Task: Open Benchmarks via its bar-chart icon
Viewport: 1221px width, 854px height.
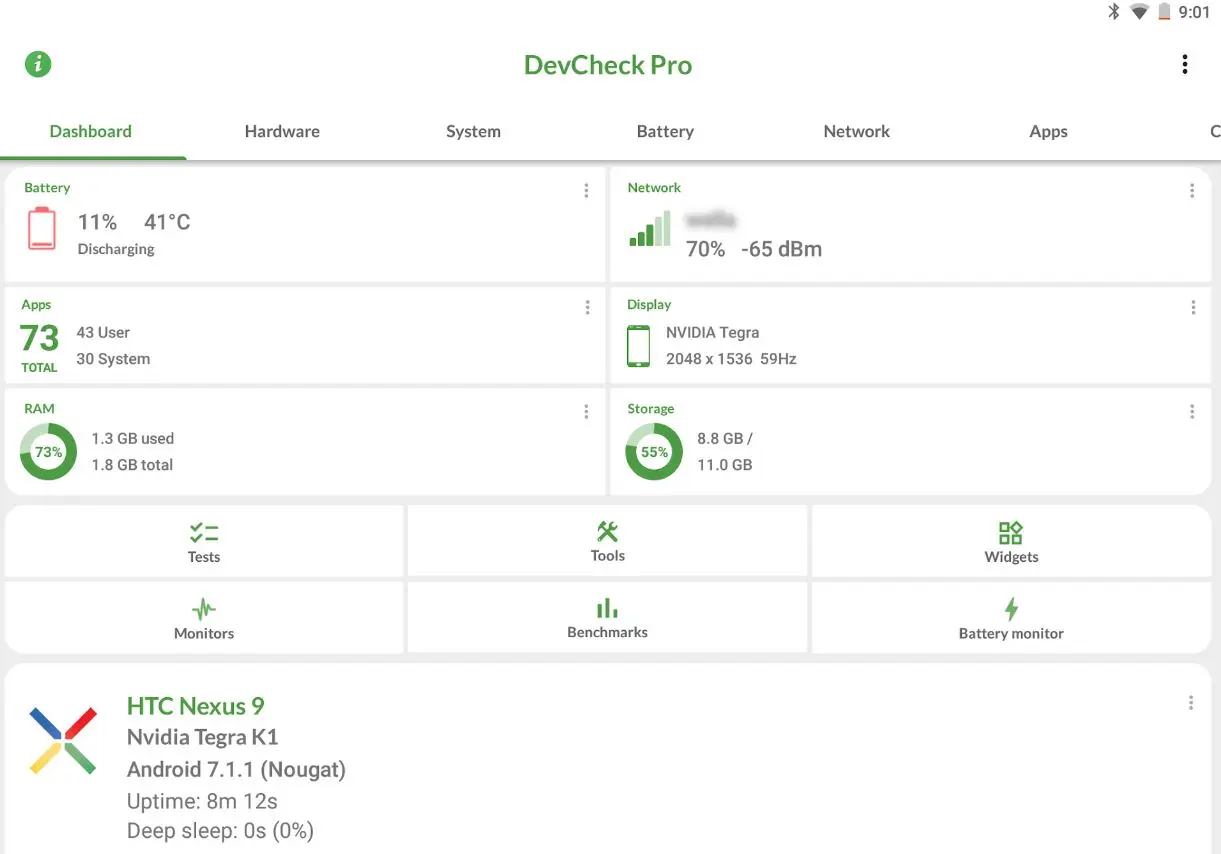Action: tap(607, 609)
